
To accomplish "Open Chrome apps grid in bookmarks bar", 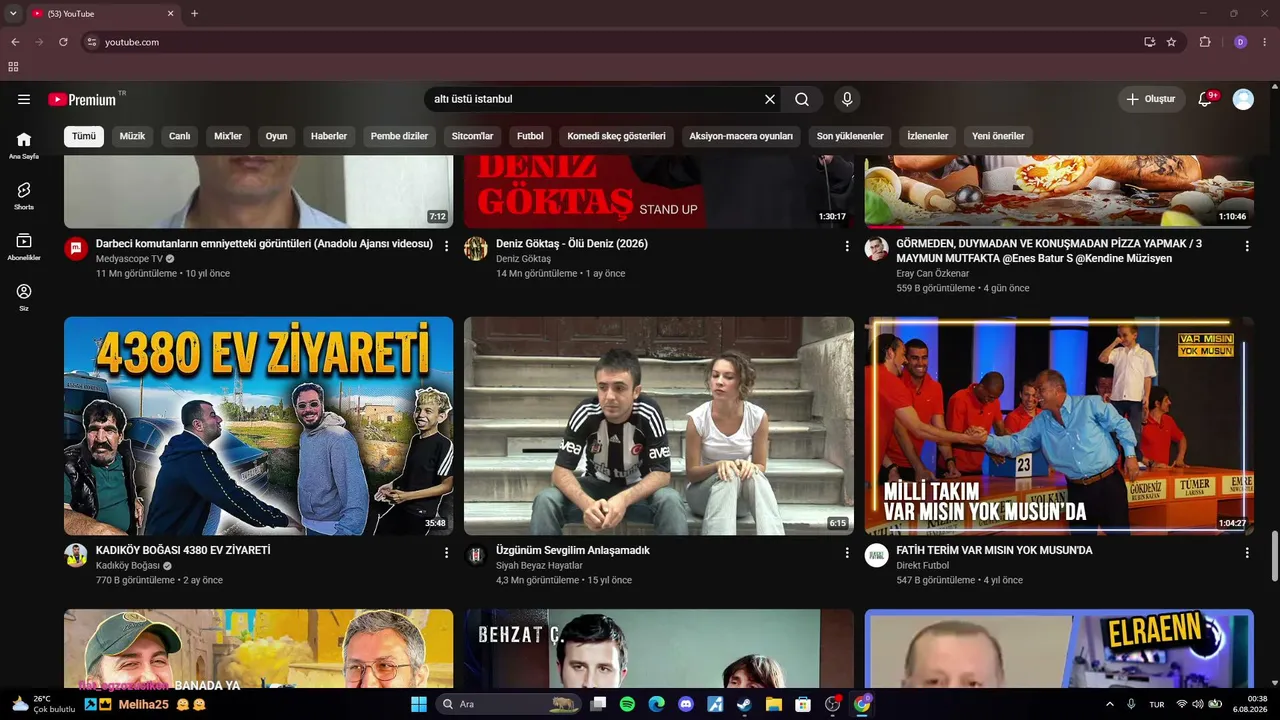I will [x=13, y=67].
